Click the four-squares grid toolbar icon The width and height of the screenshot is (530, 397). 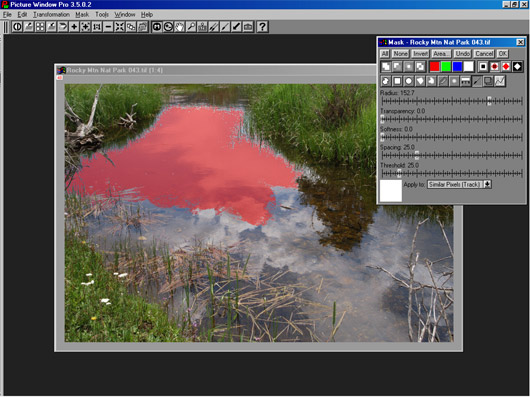[40, 27]
